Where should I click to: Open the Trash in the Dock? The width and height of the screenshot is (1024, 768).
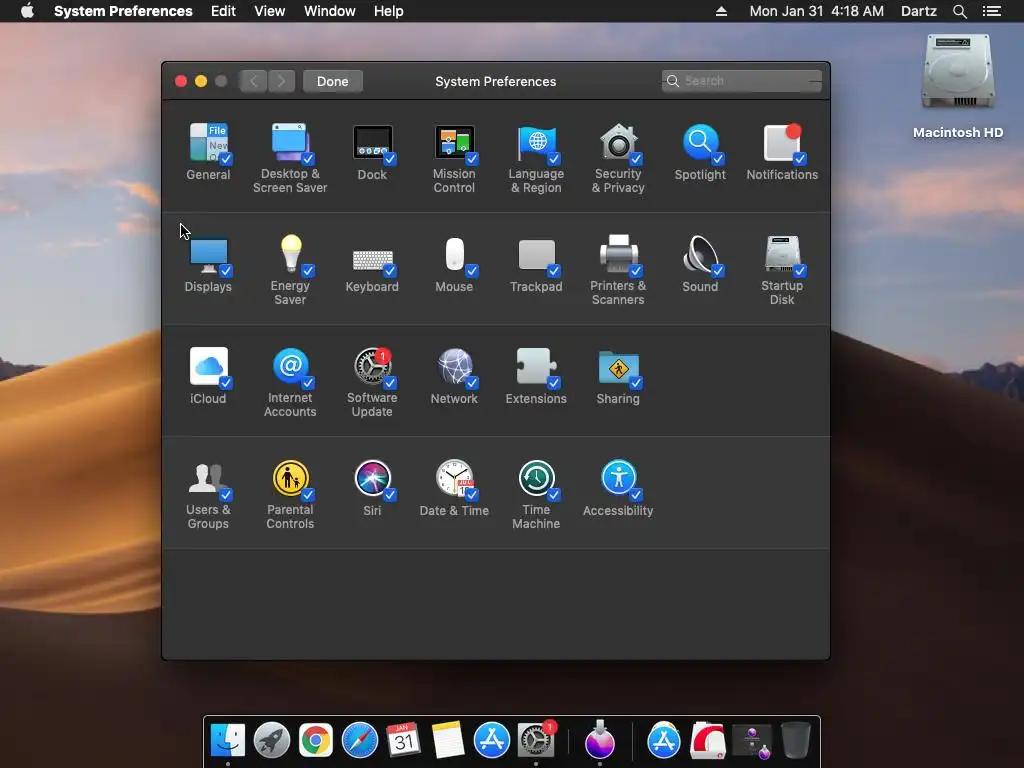point(795,741)
